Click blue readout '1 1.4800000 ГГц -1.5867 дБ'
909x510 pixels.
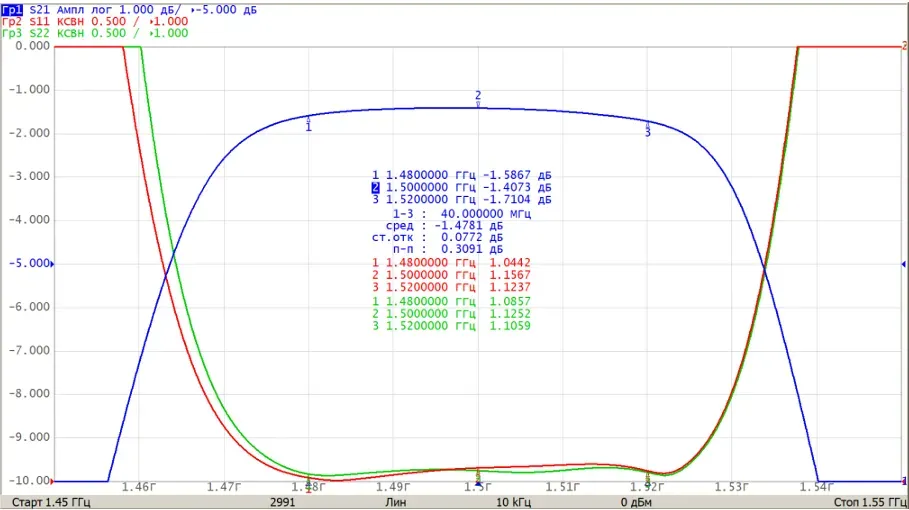[x=461, y=175]
